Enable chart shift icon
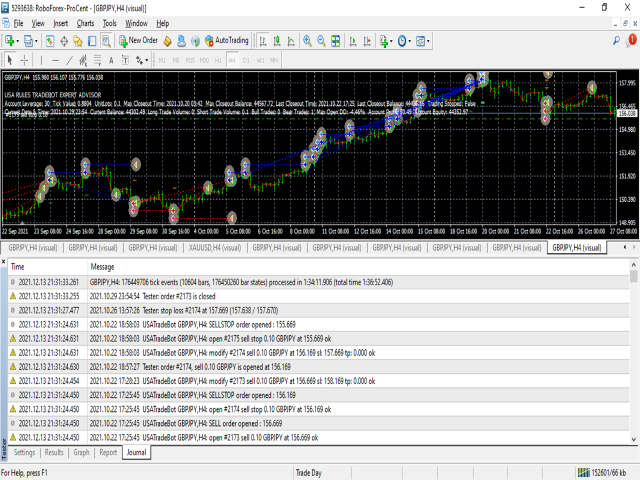This screenshot has height=480, width=640. coord(367,41)
